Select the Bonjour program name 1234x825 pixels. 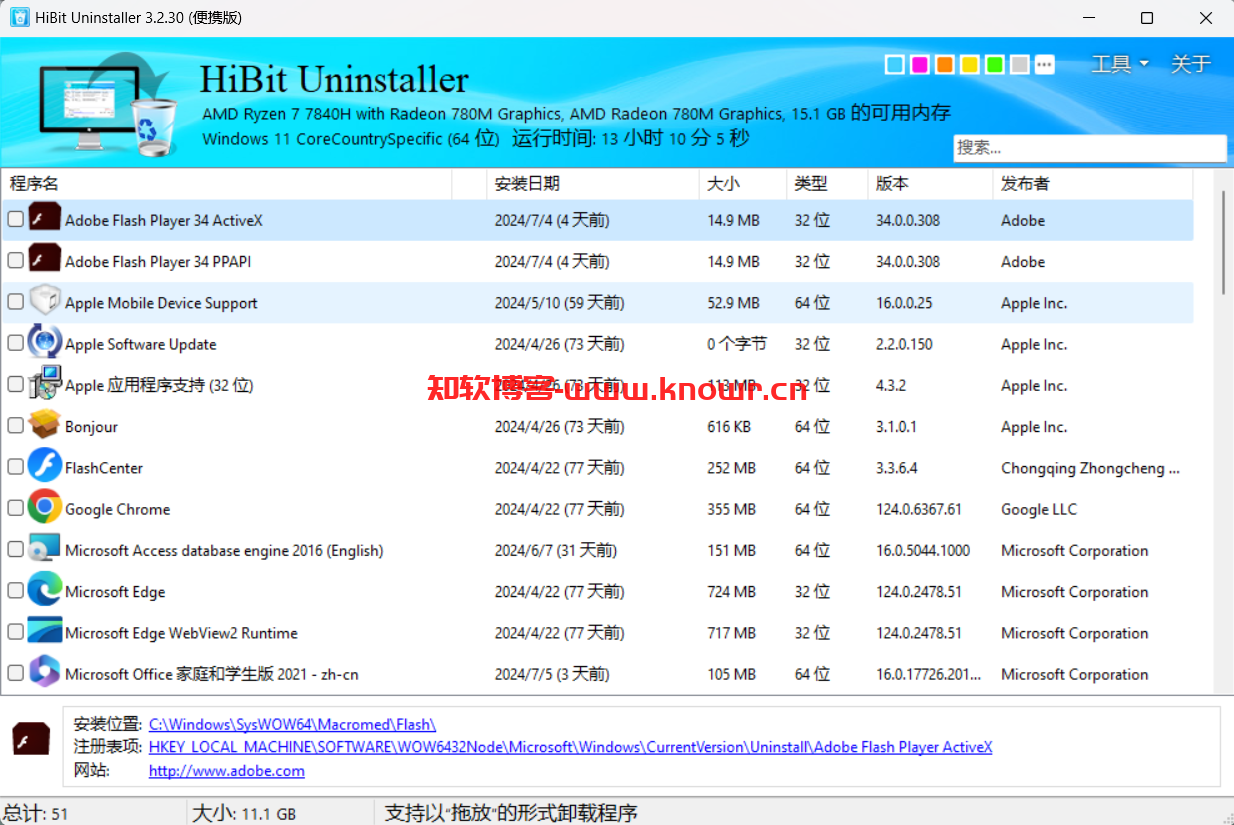pyautogui.click(x=91, y=427)
